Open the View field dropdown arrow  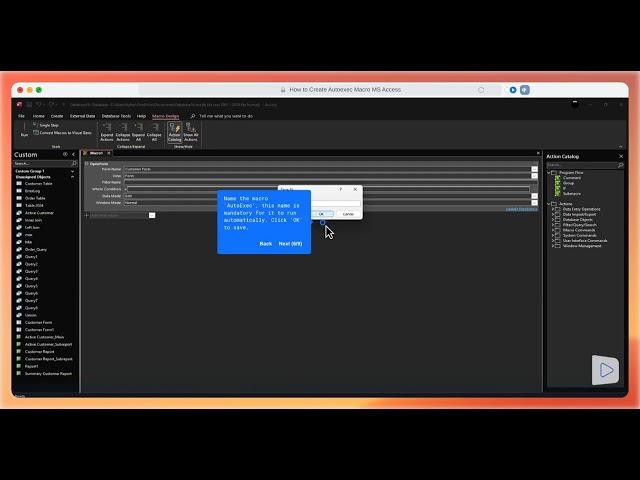(534, 176)
